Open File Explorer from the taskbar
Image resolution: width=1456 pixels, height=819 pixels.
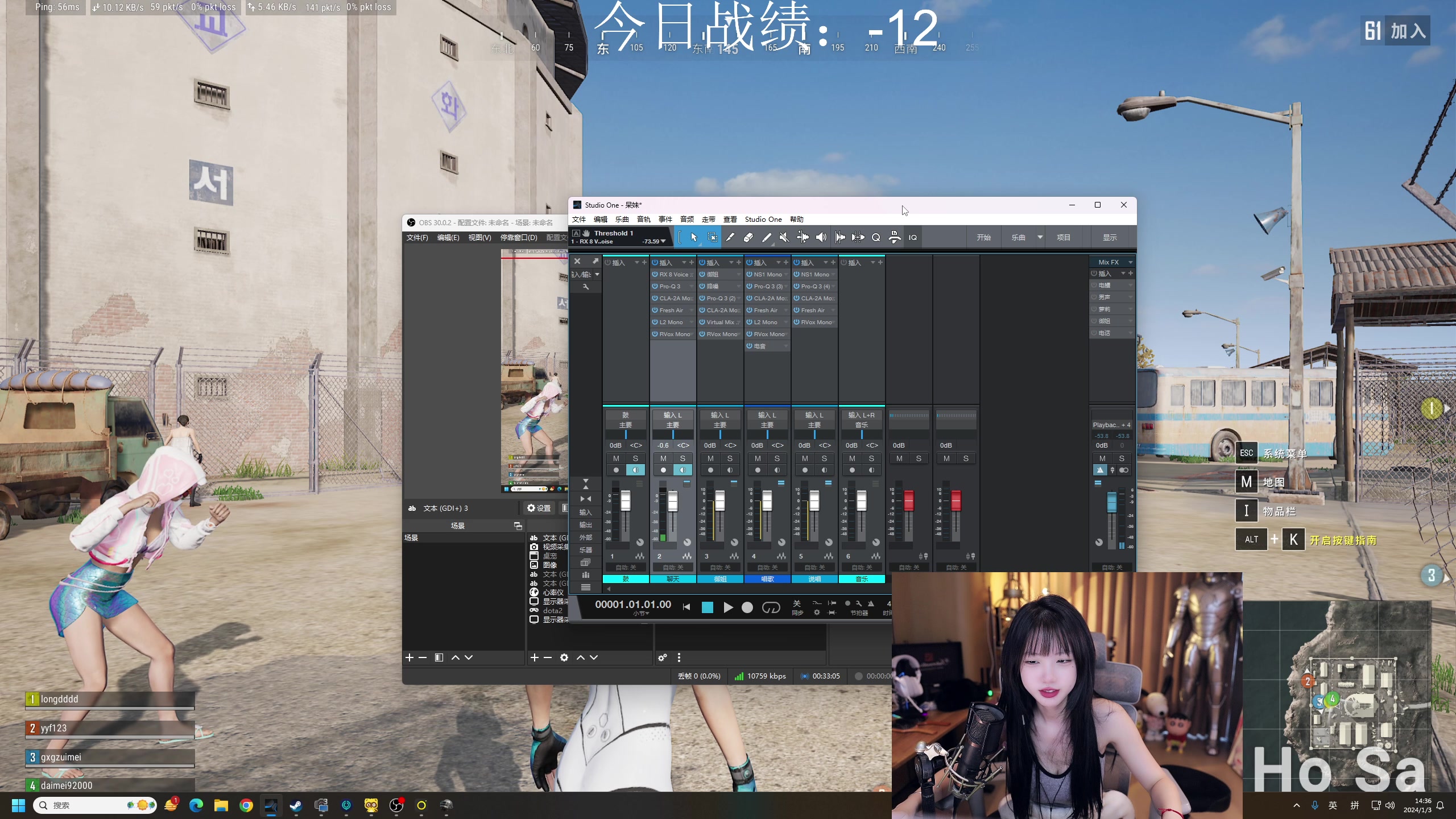point(221,805)
